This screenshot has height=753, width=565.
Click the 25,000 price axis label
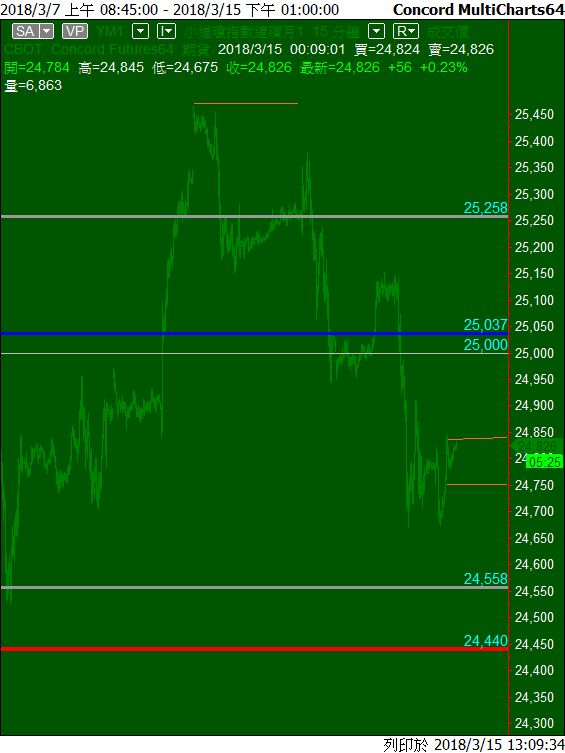[534, 353]
